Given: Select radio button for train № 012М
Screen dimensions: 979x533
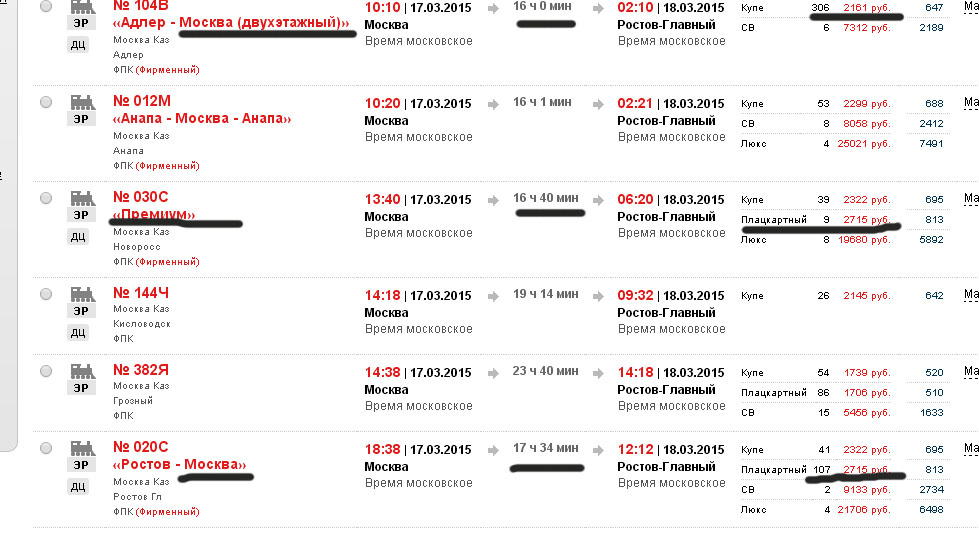Looking at the screenshot, I should coord(46,102).
